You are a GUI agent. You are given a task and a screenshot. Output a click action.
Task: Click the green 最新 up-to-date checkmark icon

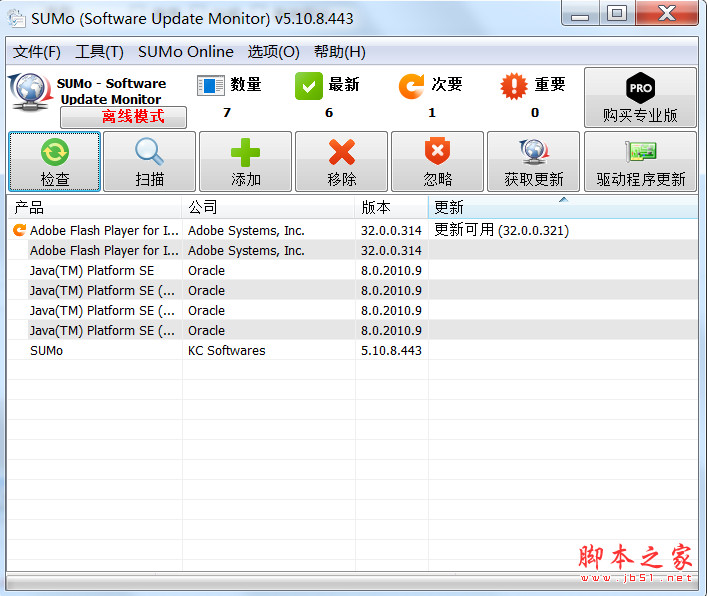(x=309, y=86)
